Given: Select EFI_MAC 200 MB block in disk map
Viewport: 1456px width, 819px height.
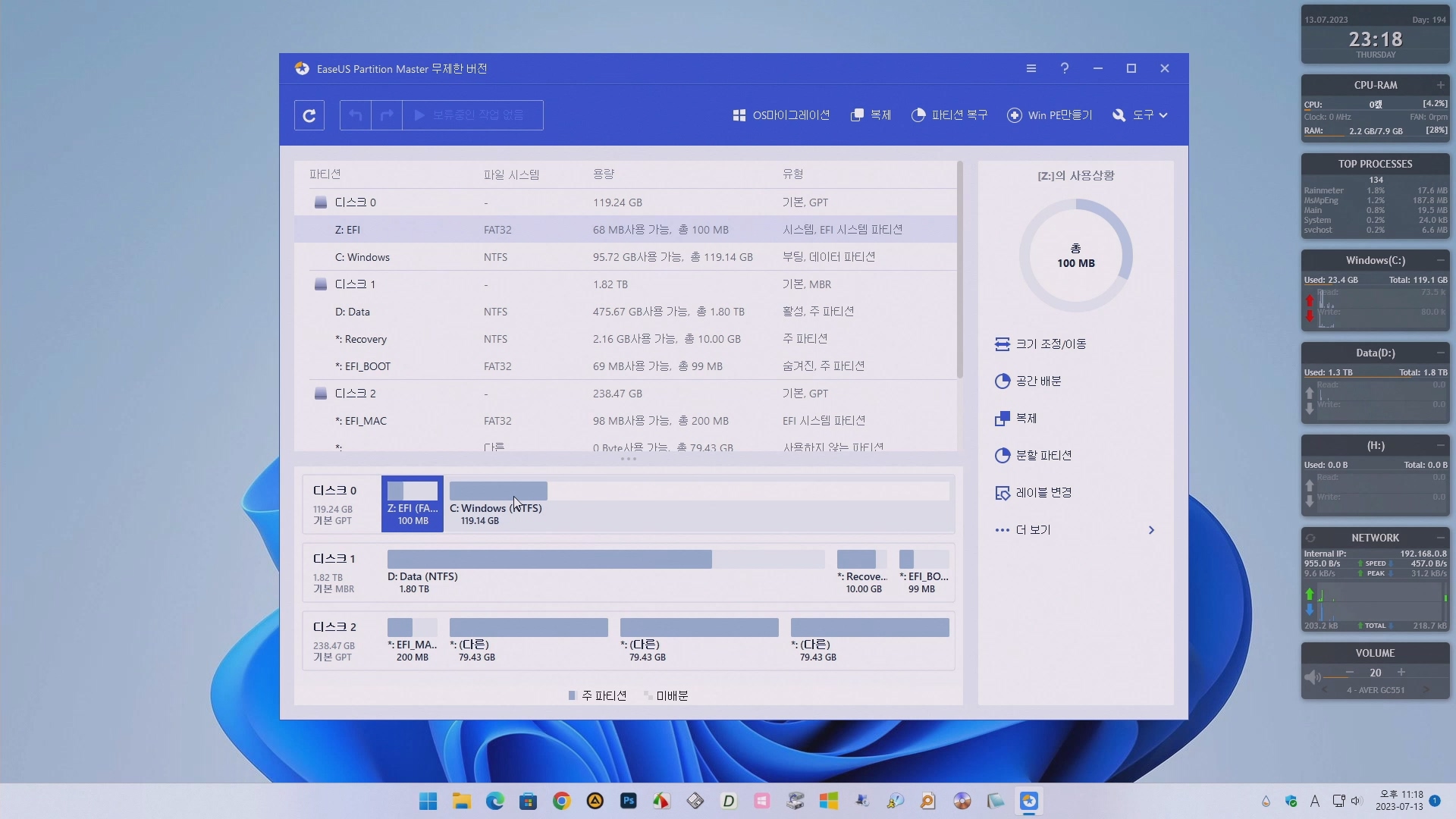Looking at the screenshot, I should point(413,640).
